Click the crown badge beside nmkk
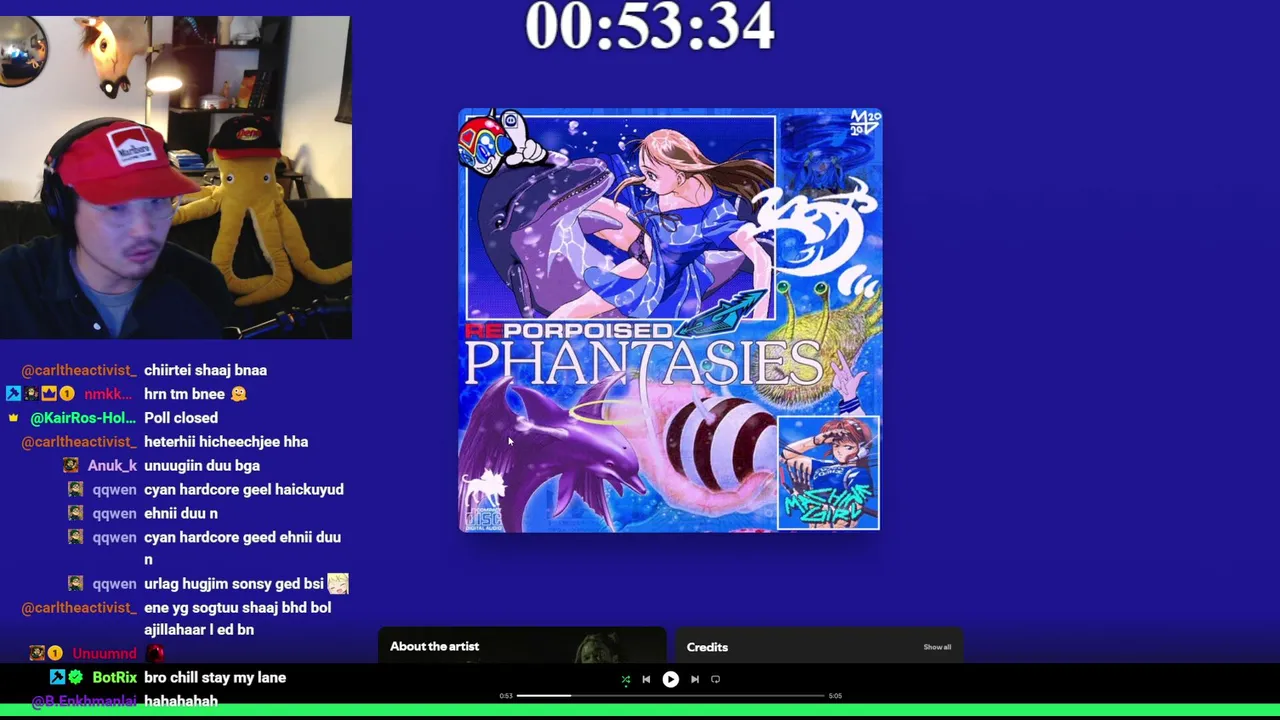 (48, 394)
